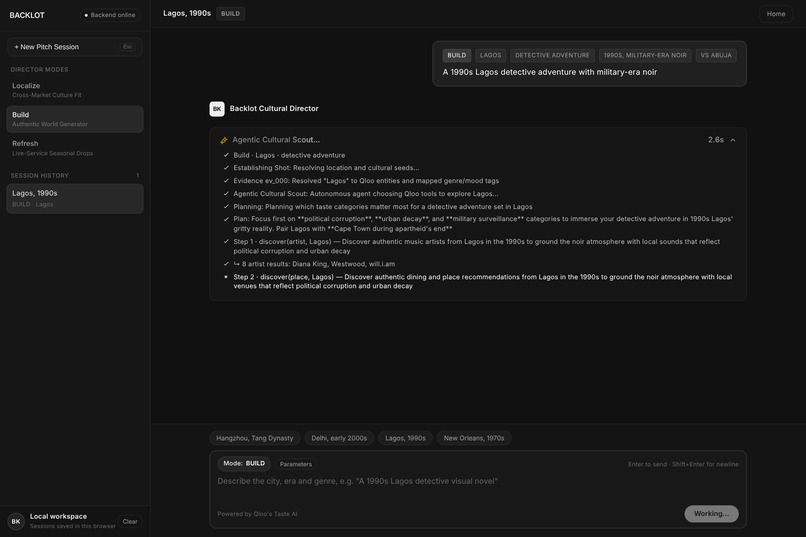Click the 'Planning:' step line
This screenshot has height=537, width=806.
click(x=383, y=207)
